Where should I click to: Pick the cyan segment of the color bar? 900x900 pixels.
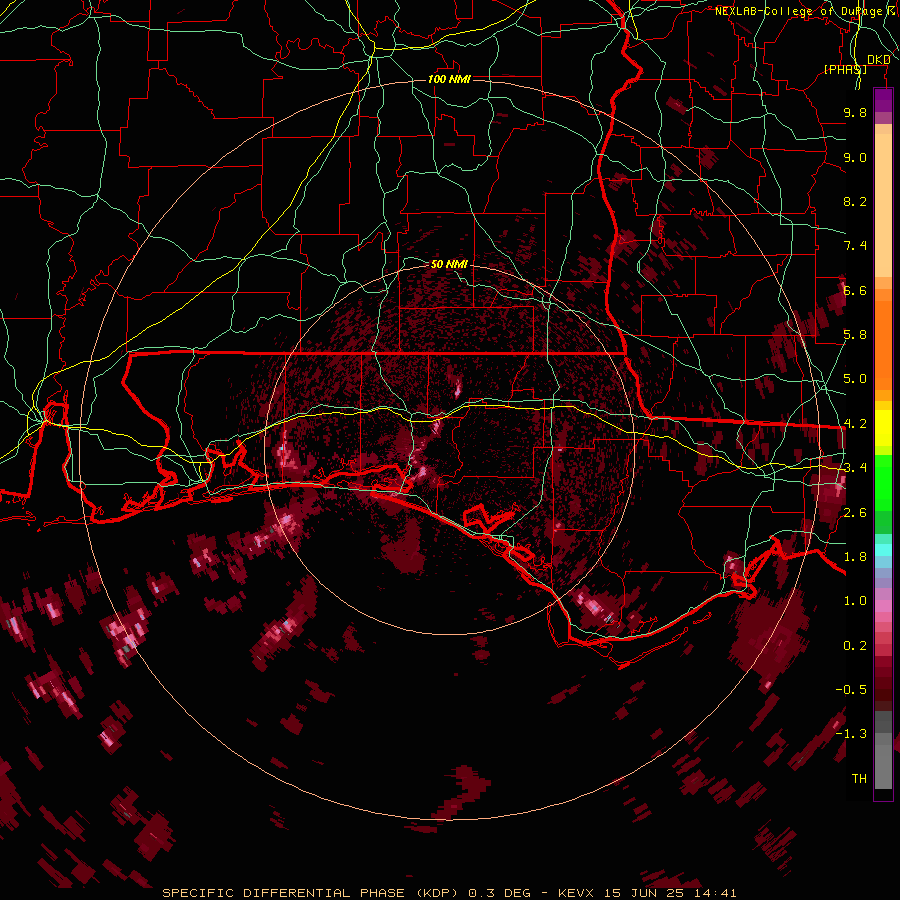click(883, 550)
